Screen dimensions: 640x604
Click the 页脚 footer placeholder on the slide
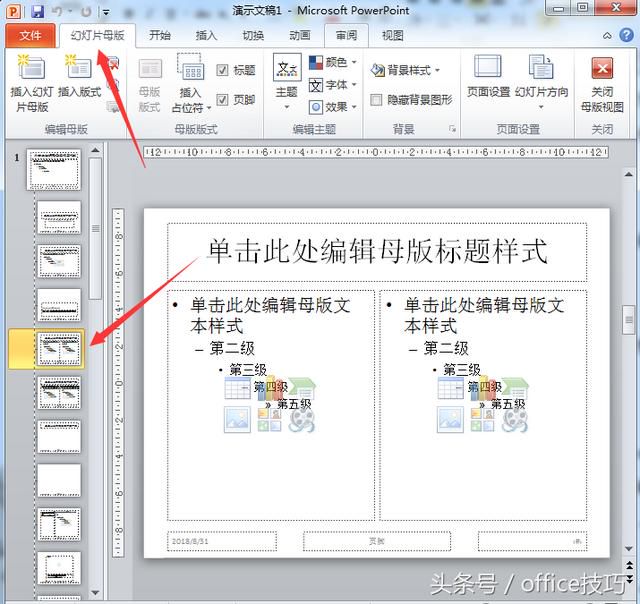pyautogui.click(x=377, y=541)
